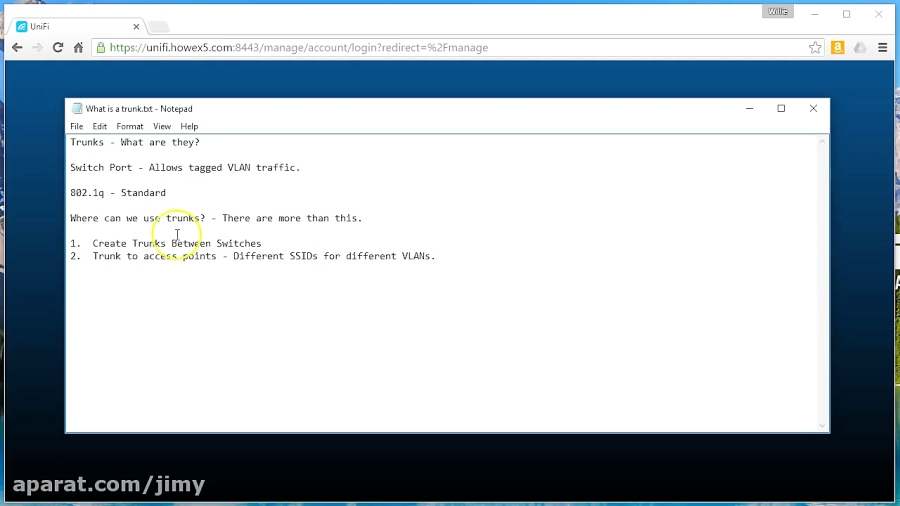
Task: Close the Chrome browser window
Action: [878, 14]
